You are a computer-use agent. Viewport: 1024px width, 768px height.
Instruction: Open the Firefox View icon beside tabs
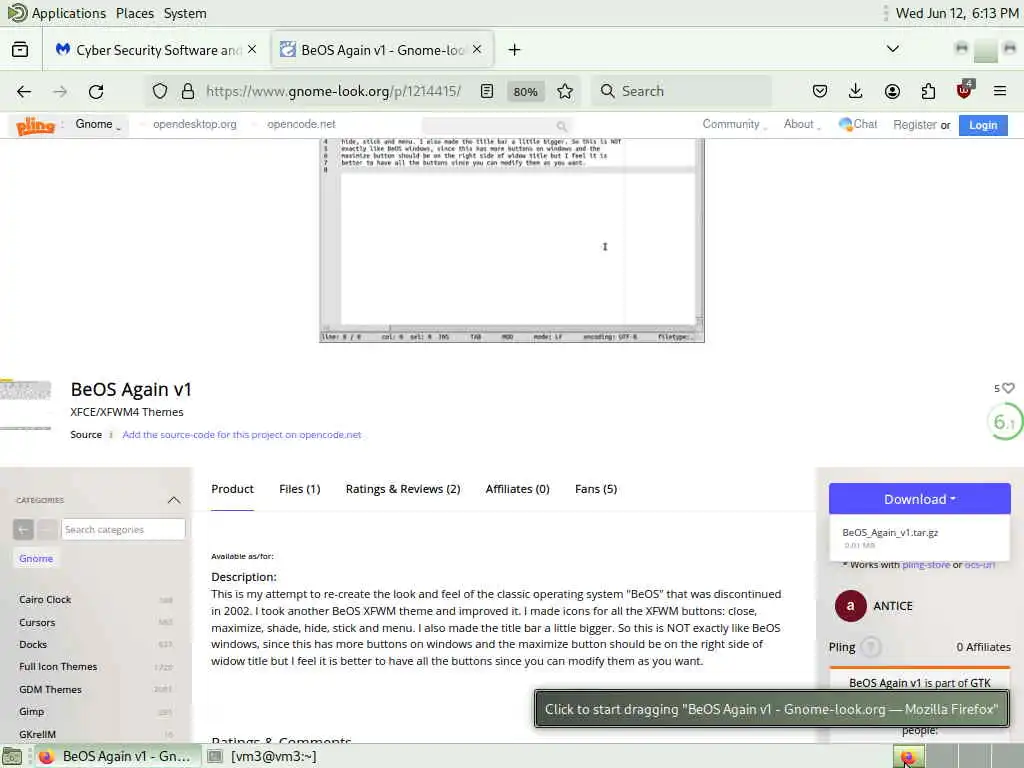(20, 50)
